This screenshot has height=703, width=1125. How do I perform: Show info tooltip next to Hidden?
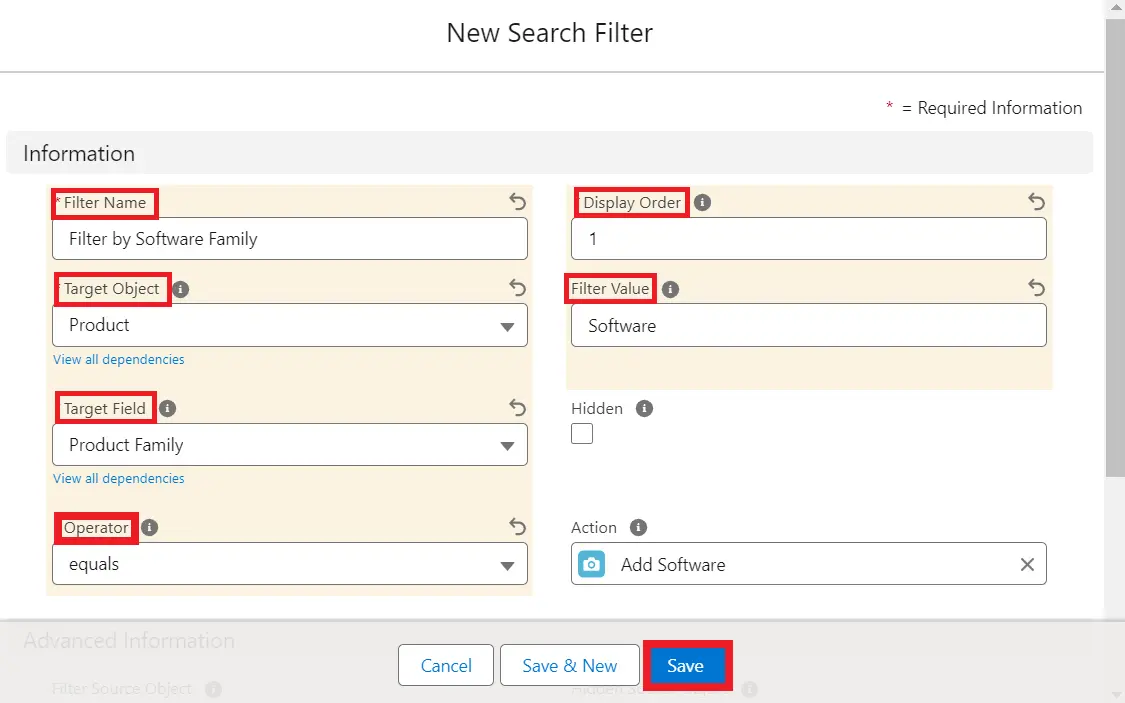[x=645, y=408]
